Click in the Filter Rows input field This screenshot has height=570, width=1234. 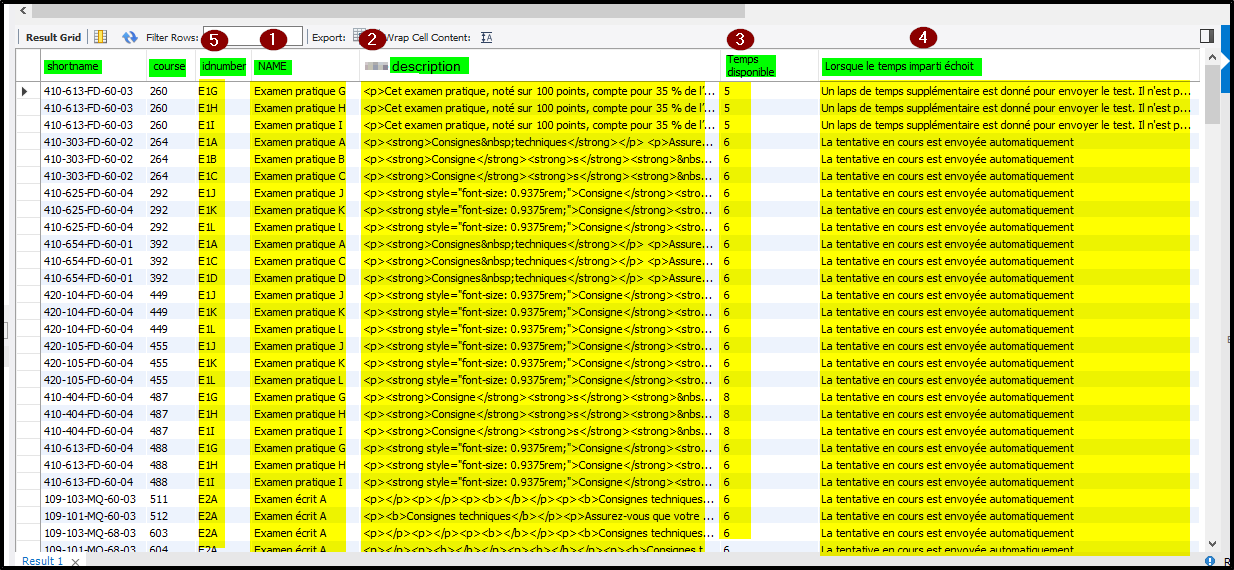252,37
